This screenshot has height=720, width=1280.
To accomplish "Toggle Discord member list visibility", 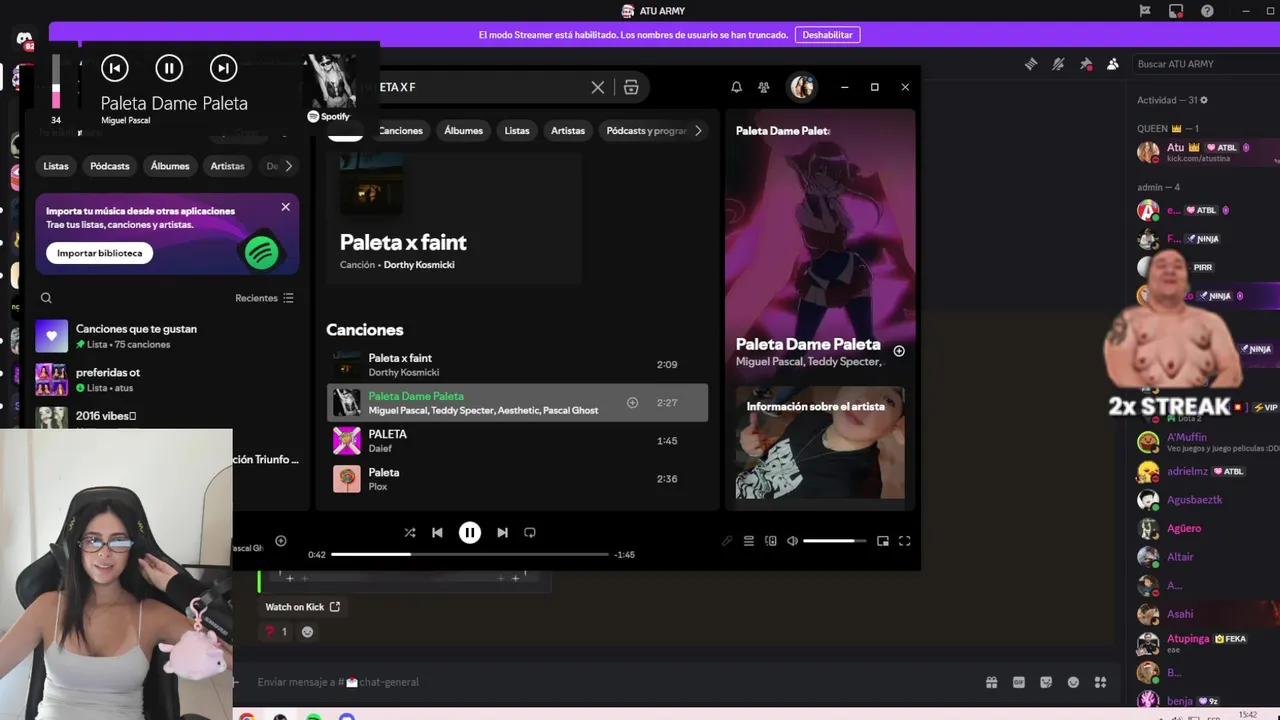I will pyautogui.click(x=1113, y=64).
